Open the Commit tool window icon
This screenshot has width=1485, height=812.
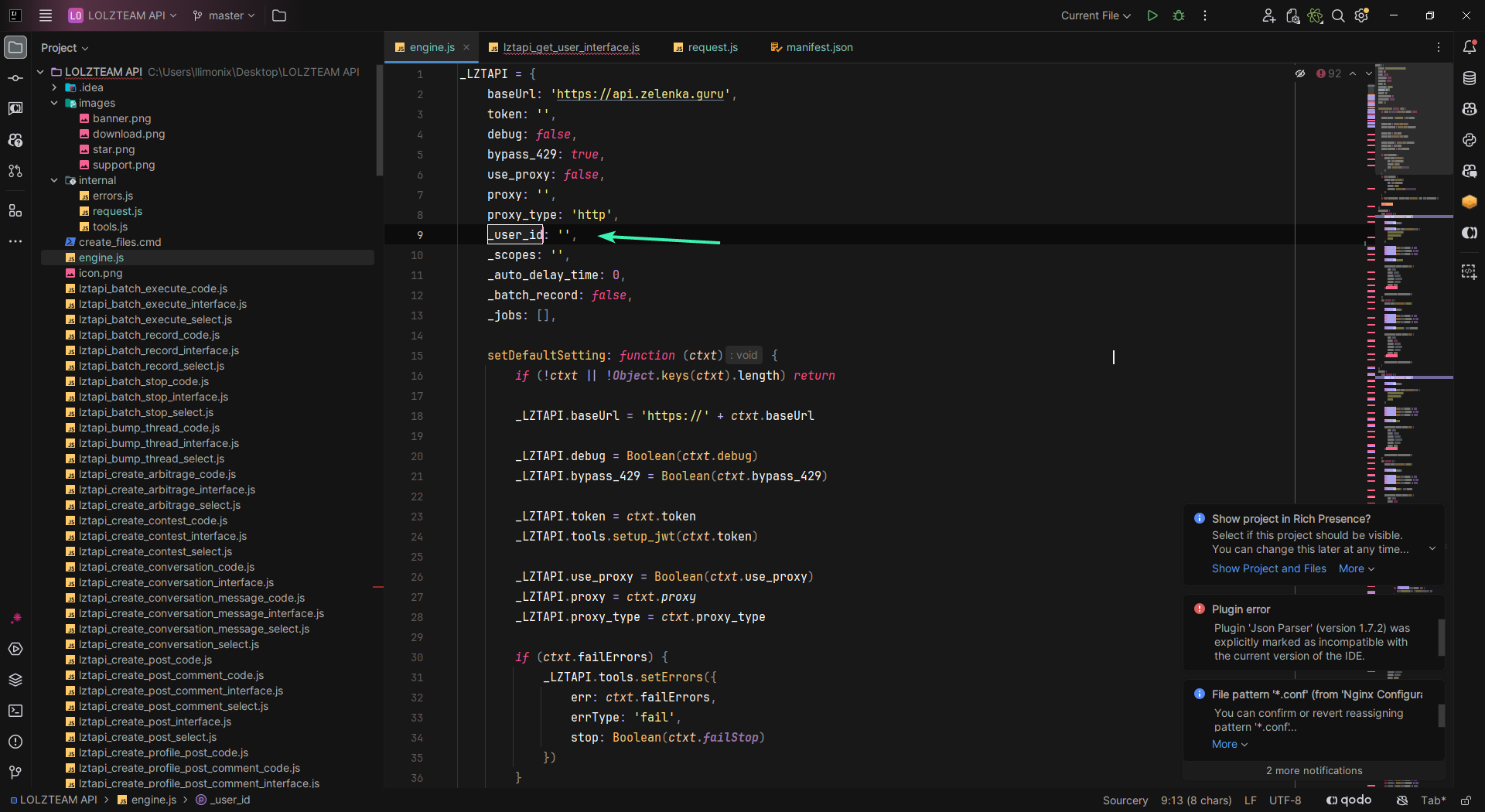coord(15,78)
